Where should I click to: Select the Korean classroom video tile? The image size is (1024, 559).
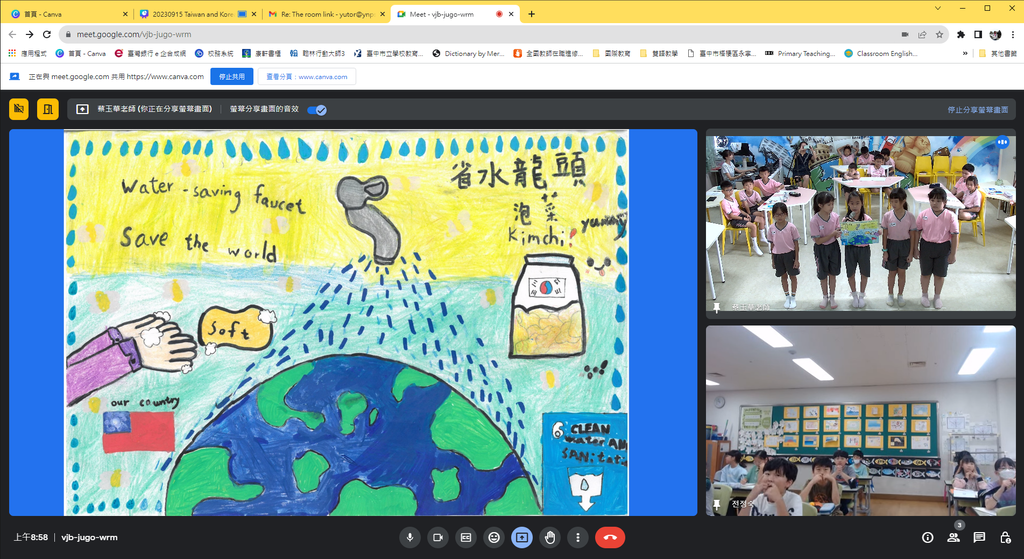coord(861,421)
